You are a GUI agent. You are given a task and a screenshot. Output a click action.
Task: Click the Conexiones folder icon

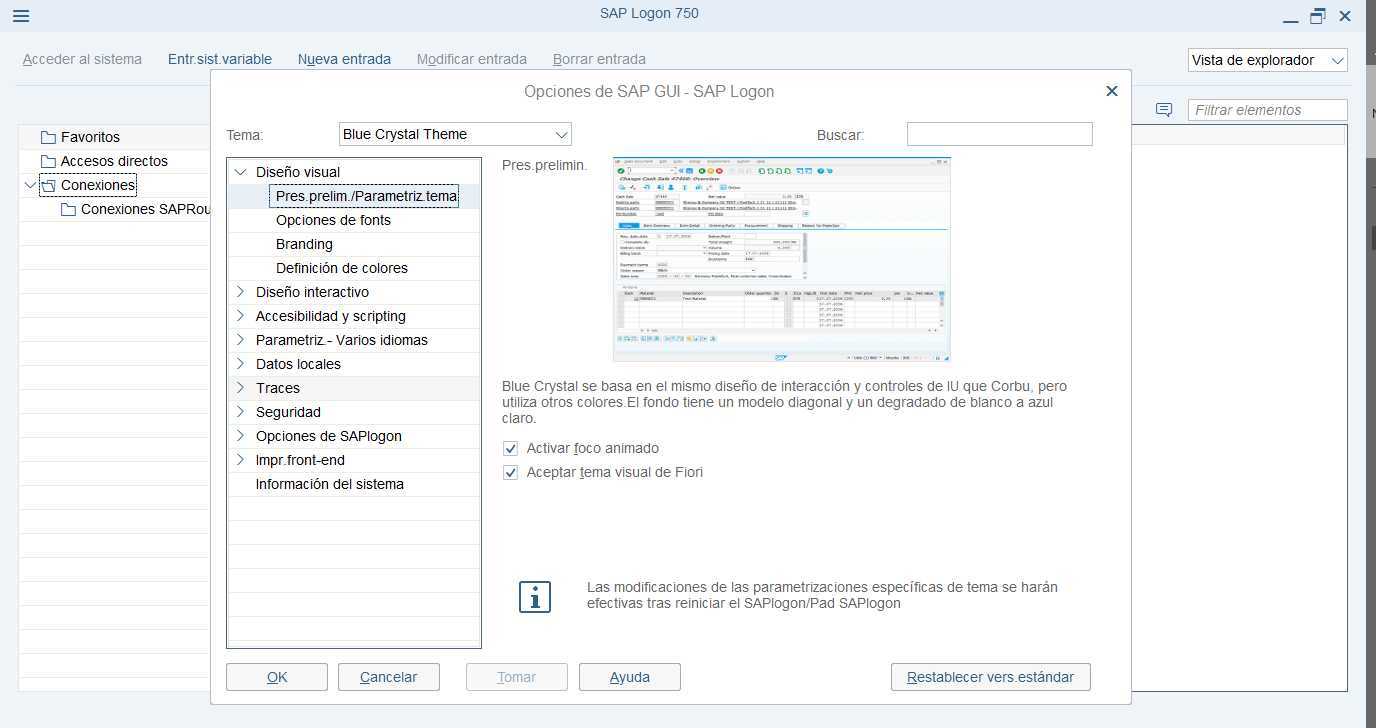tap(48, 185)
